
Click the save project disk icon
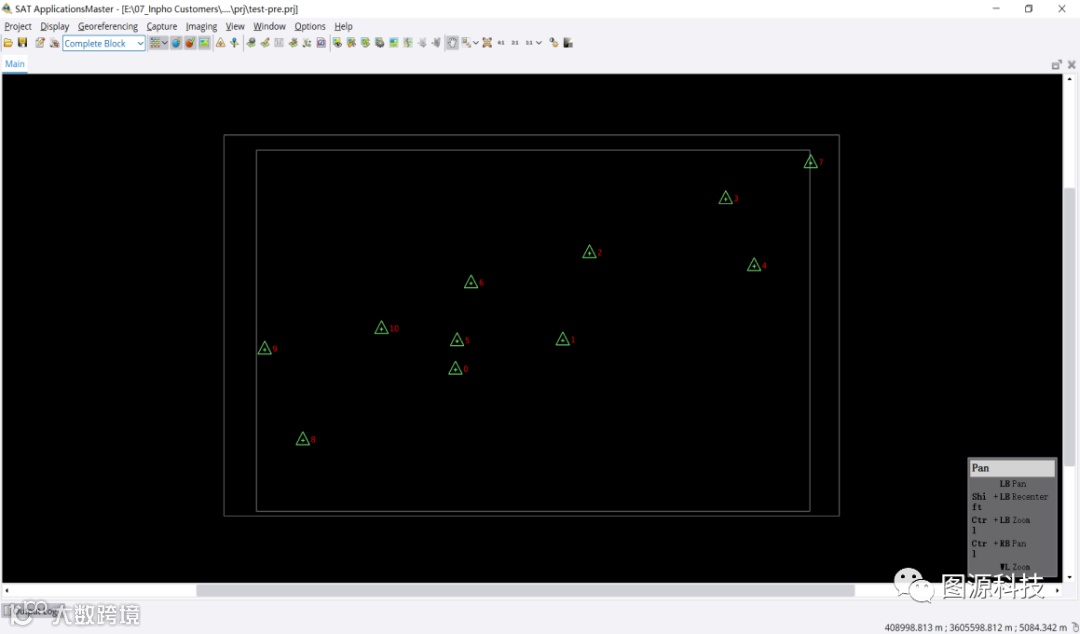tap(23, 43)
